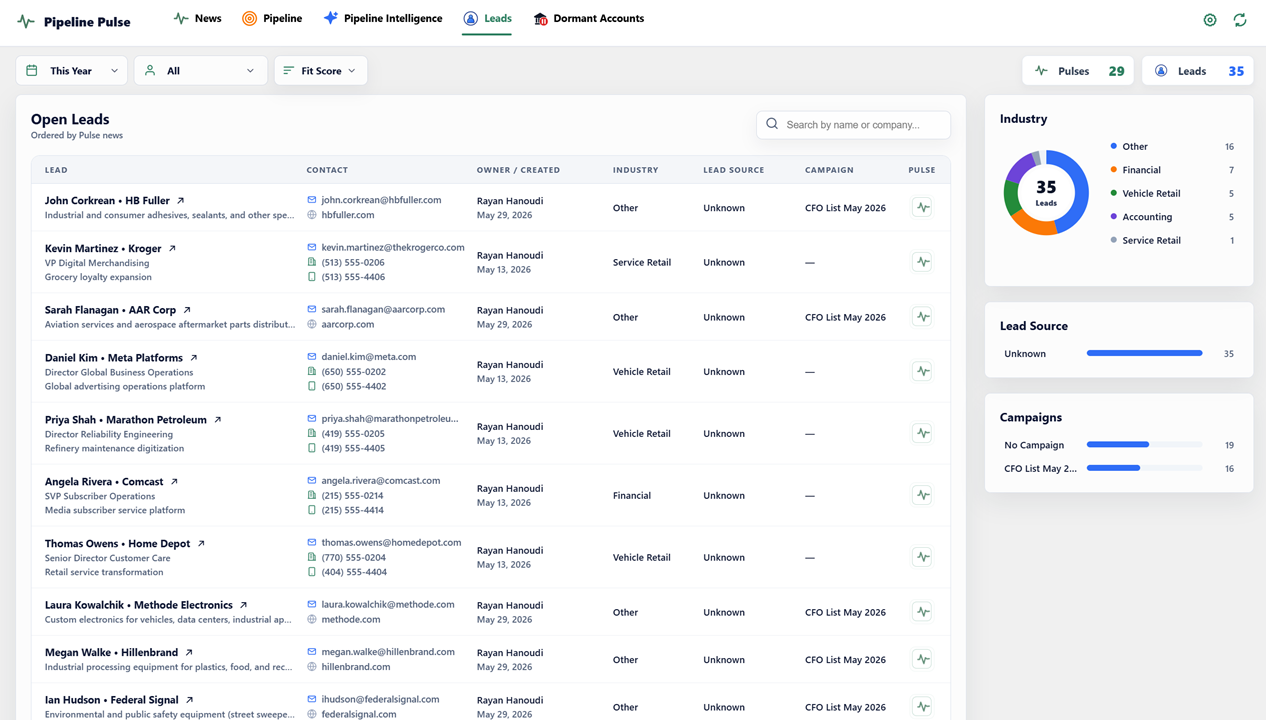Screen dimensions: 1266x720
Task: Open pulse icon for Priya Shah row
Action: click(922, 433)
